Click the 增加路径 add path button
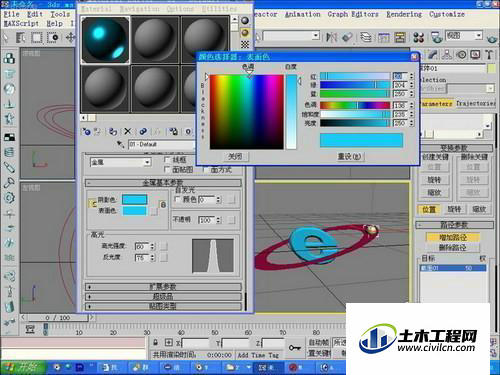The height and width of the screenshot is (375, 500). [x=453, y=237]
